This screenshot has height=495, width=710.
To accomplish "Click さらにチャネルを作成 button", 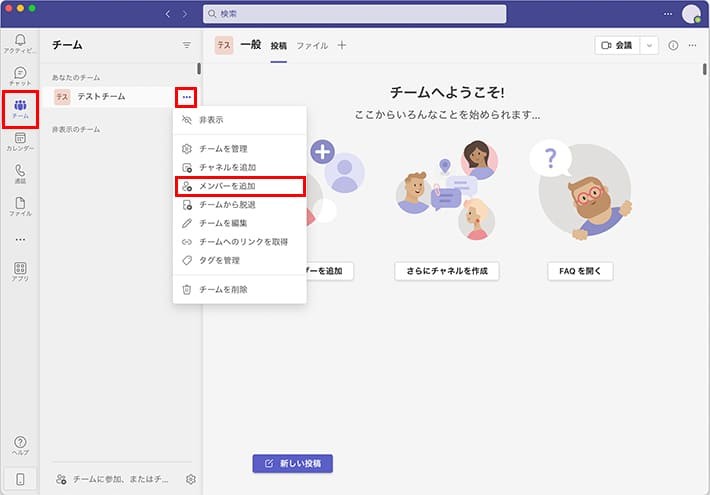I will 446,271.
